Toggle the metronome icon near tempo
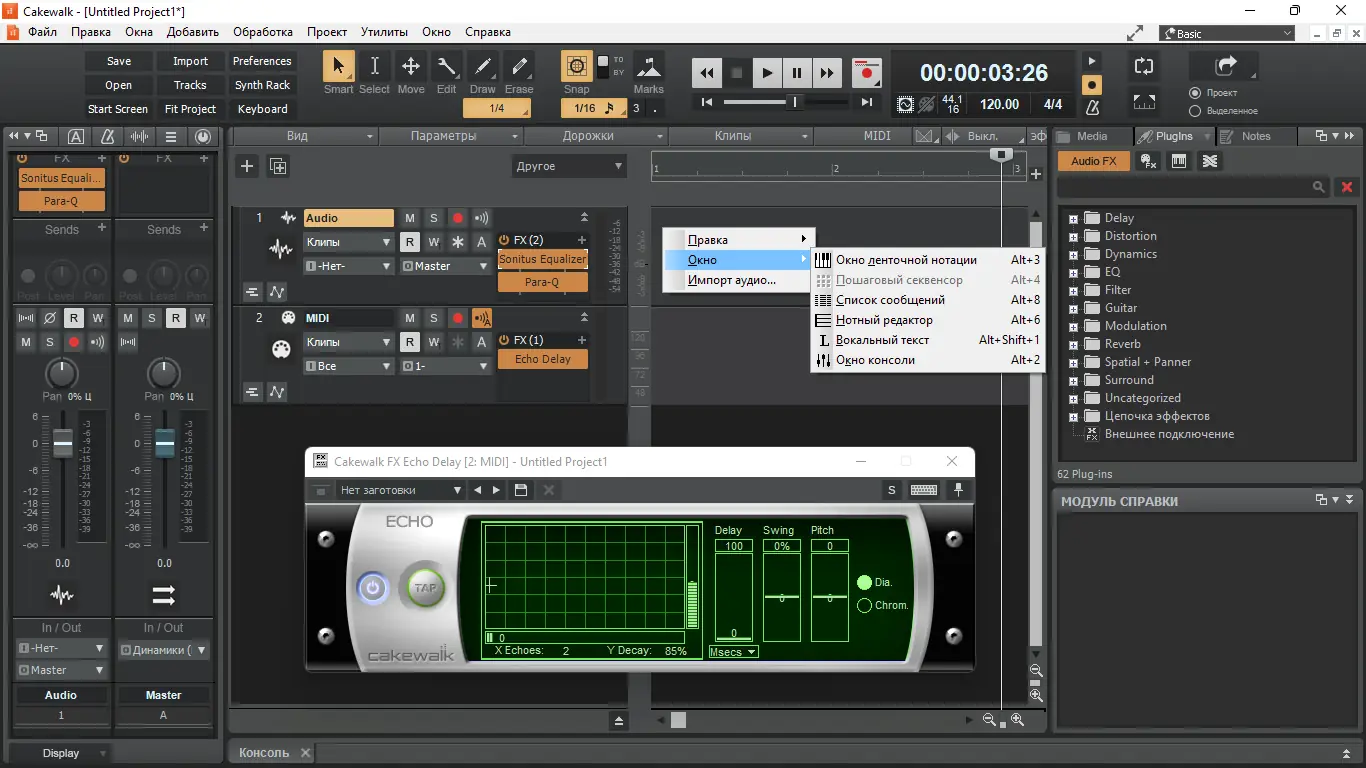The image size is (1366, 768). tap(1093, 107)
